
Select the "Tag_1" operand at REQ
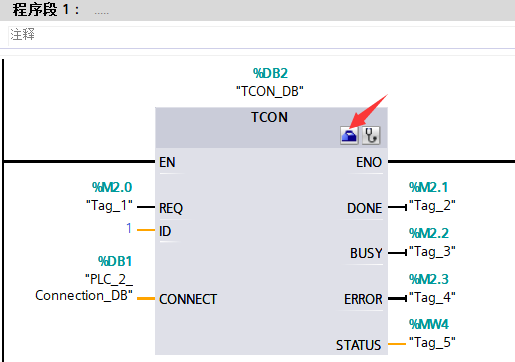coord(109,206)
